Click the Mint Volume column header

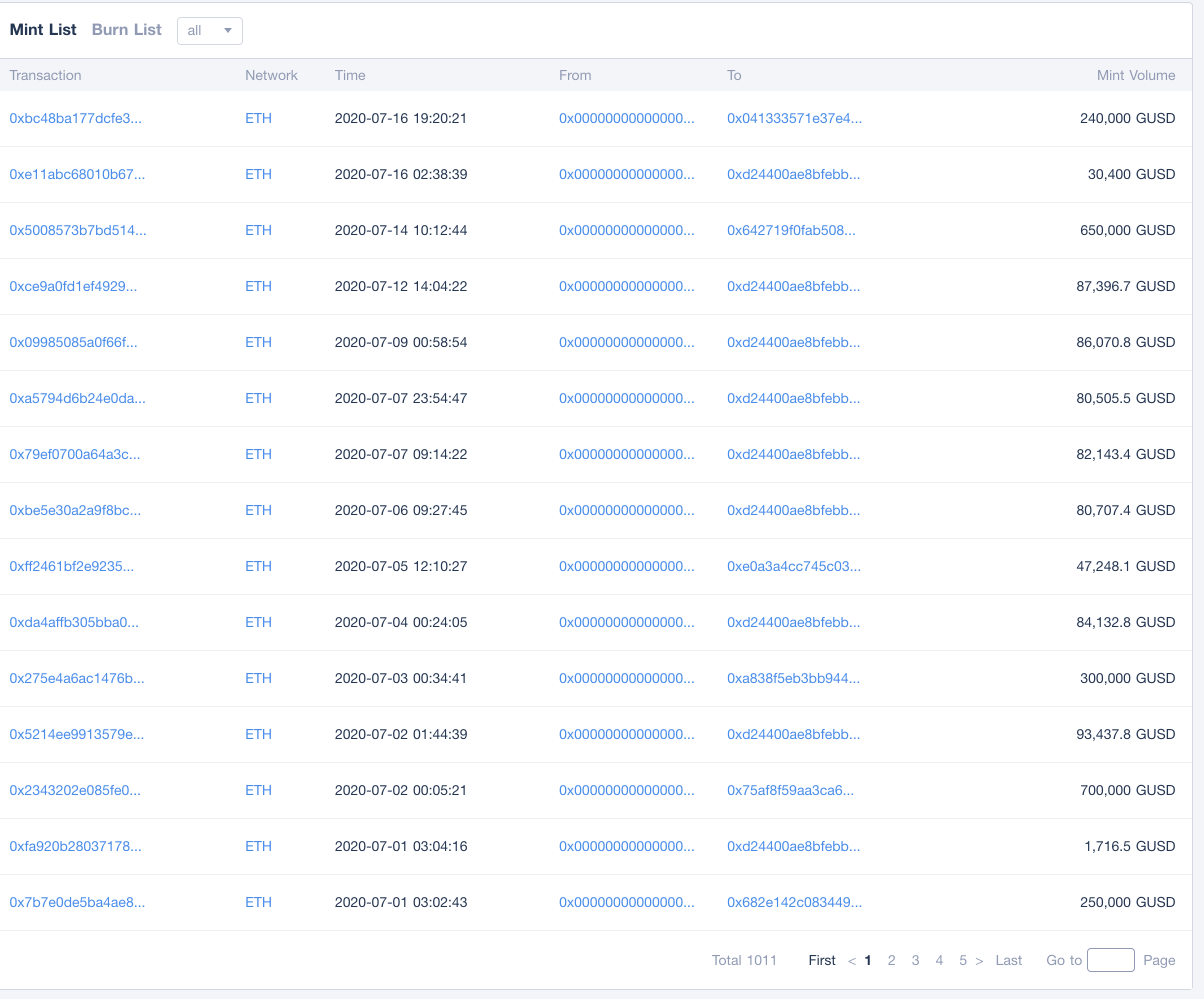click(x=1136, y=75)
